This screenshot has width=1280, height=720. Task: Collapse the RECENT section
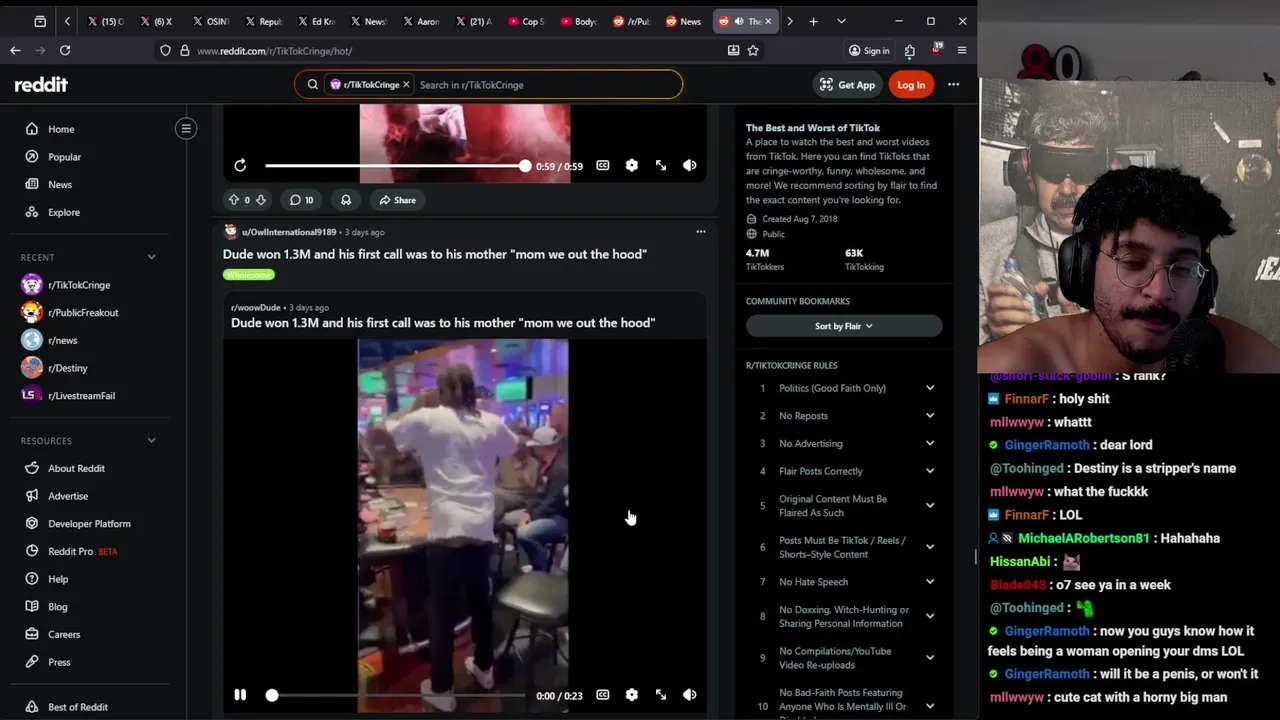pyautogui.click(x=151, y=257)
